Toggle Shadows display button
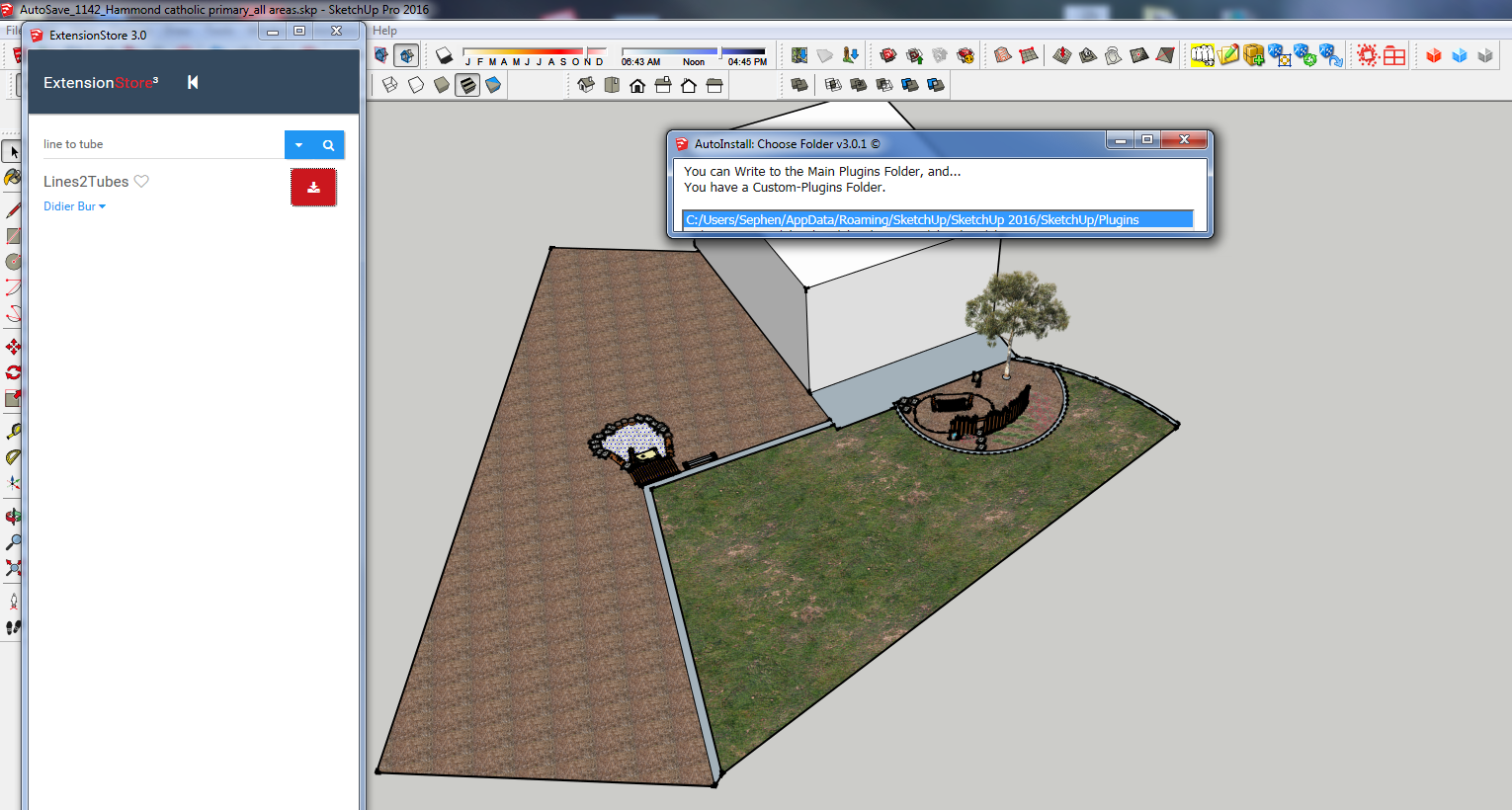 tap(445, 56)
